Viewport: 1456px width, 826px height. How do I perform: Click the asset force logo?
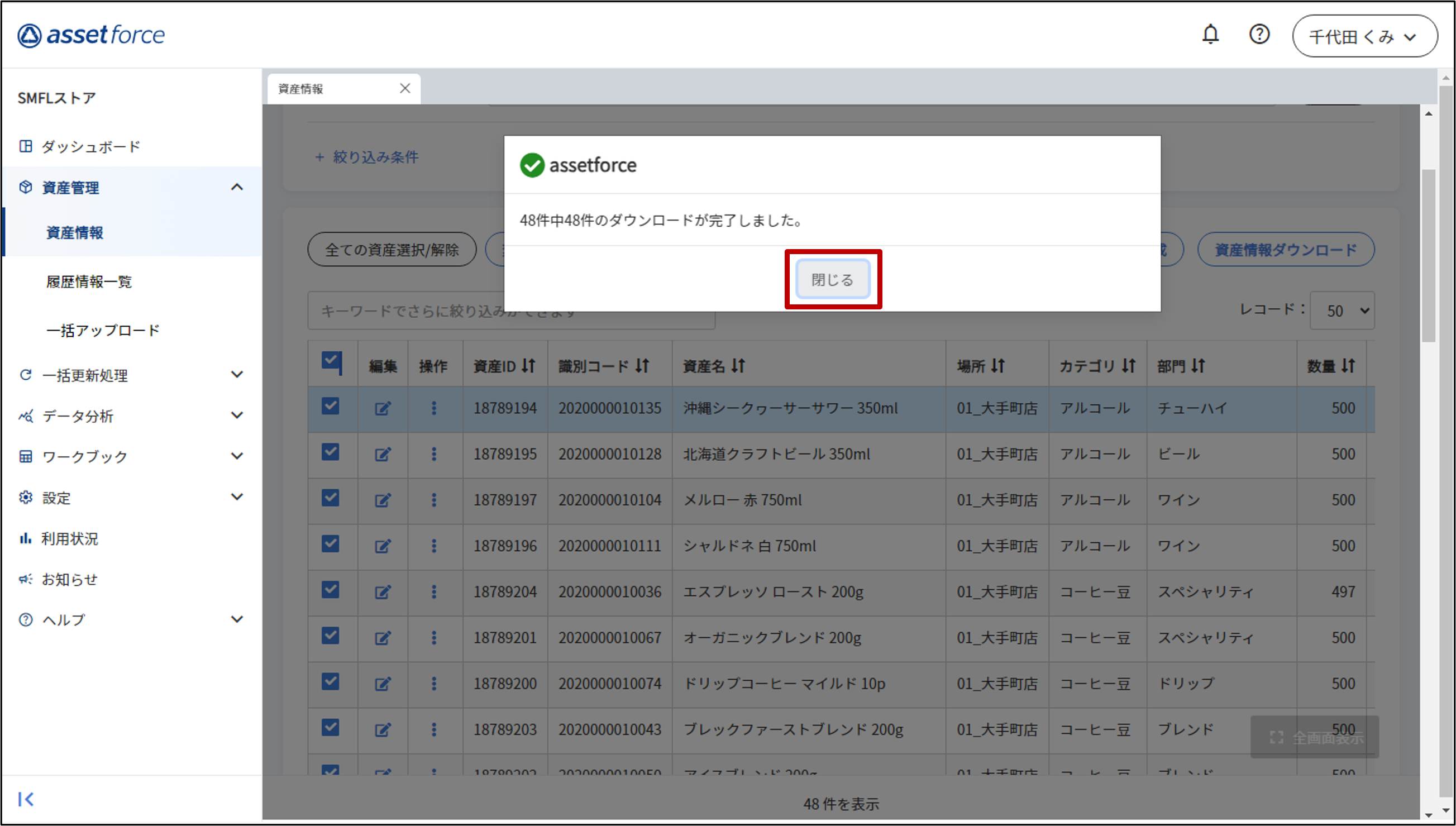point(90,35)
